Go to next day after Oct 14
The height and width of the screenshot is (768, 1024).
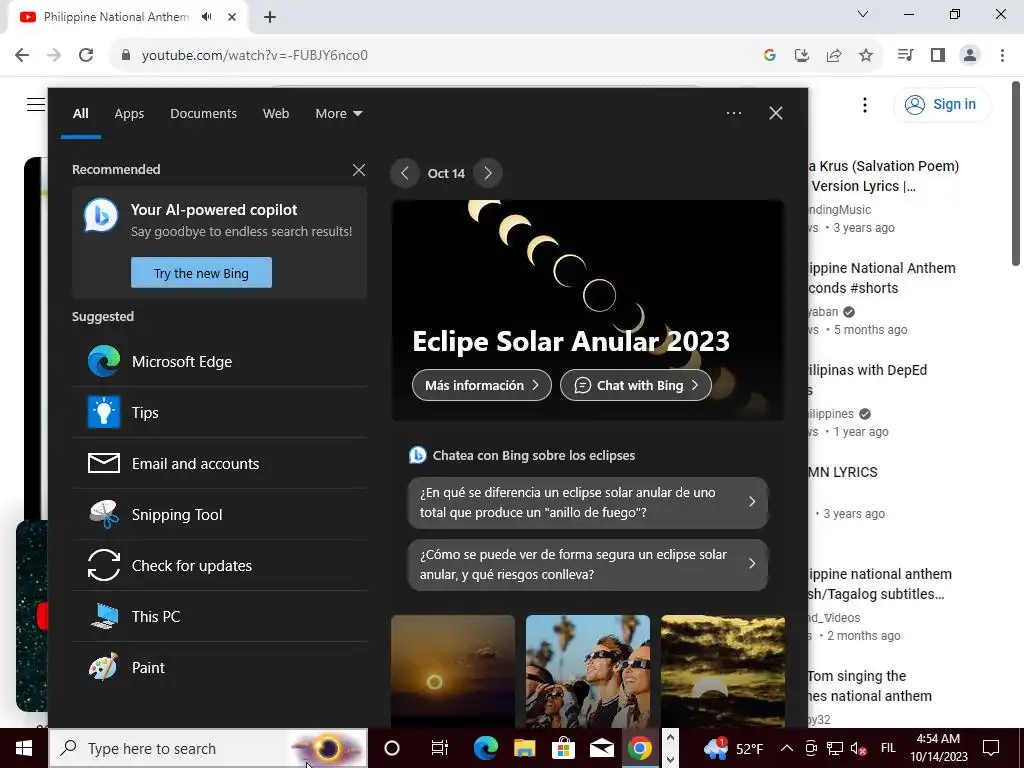coord(487,173)
